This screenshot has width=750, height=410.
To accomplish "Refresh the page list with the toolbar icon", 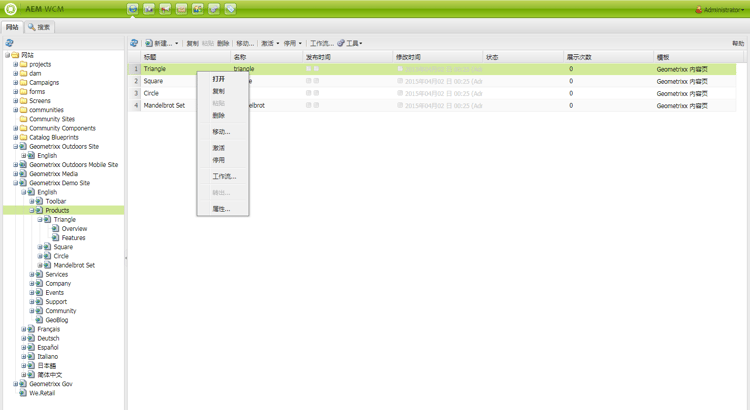I will pos(134,43).
